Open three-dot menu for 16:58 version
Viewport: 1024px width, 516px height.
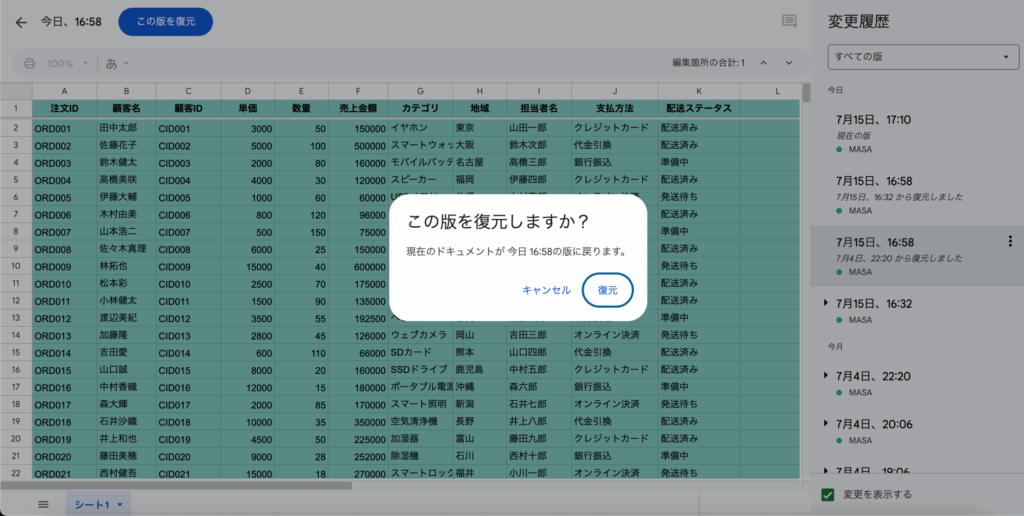(x=1011, y=242)
